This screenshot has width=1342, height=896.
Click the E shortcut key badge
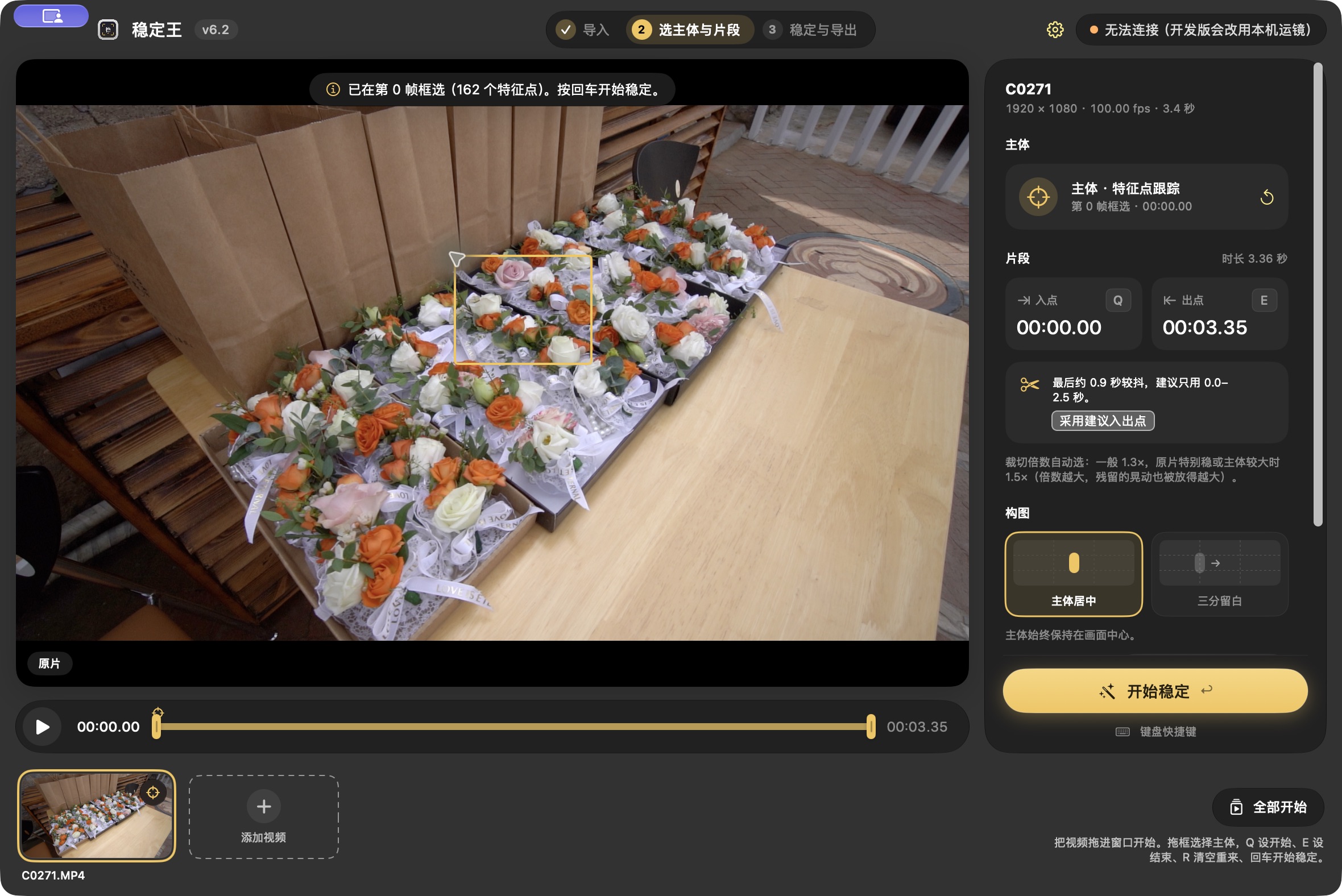[1264, 301]
